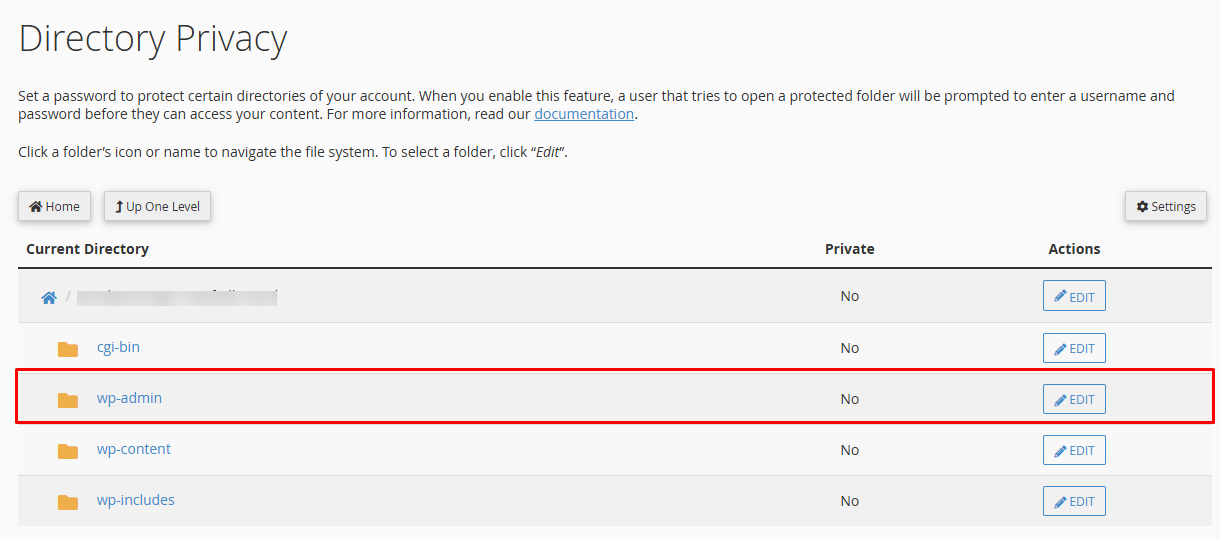Click the Current Directory column header
The height and width of the screenshot is (539, 1220).
88,249
